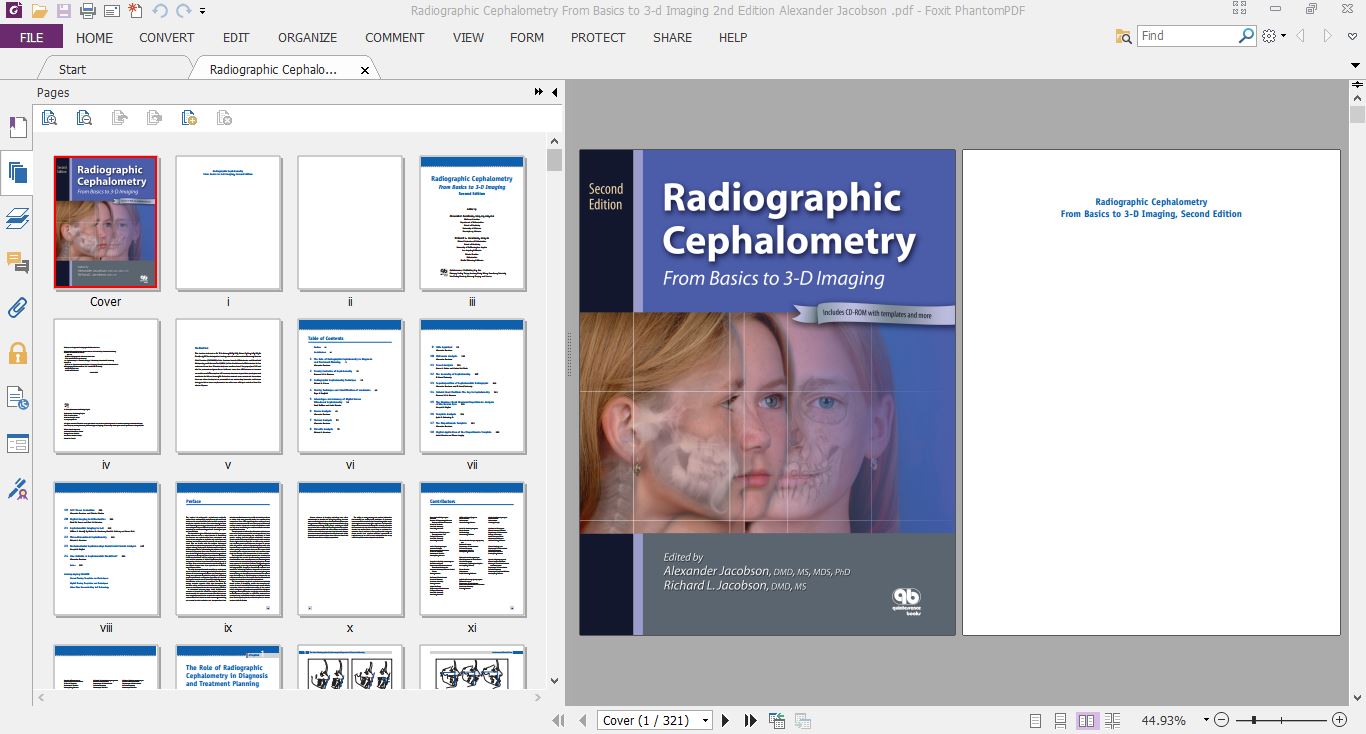Click the thumbnails scrollbar down arrow
The height and width of the screenshot is (734, 1366).
coord(555,681)
